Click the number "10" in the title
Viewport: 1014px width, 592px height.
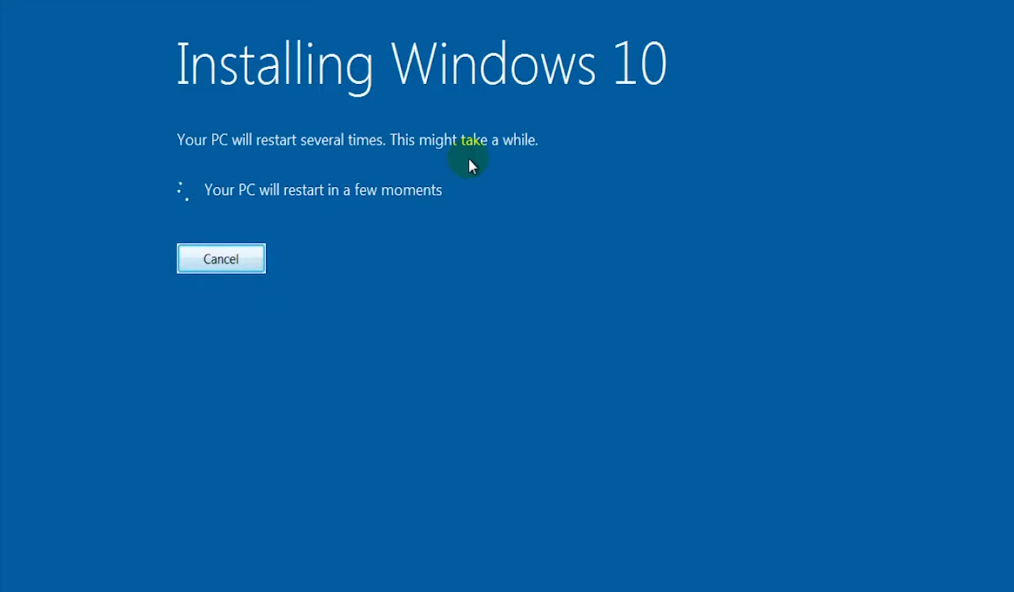[x=636, y=66]
